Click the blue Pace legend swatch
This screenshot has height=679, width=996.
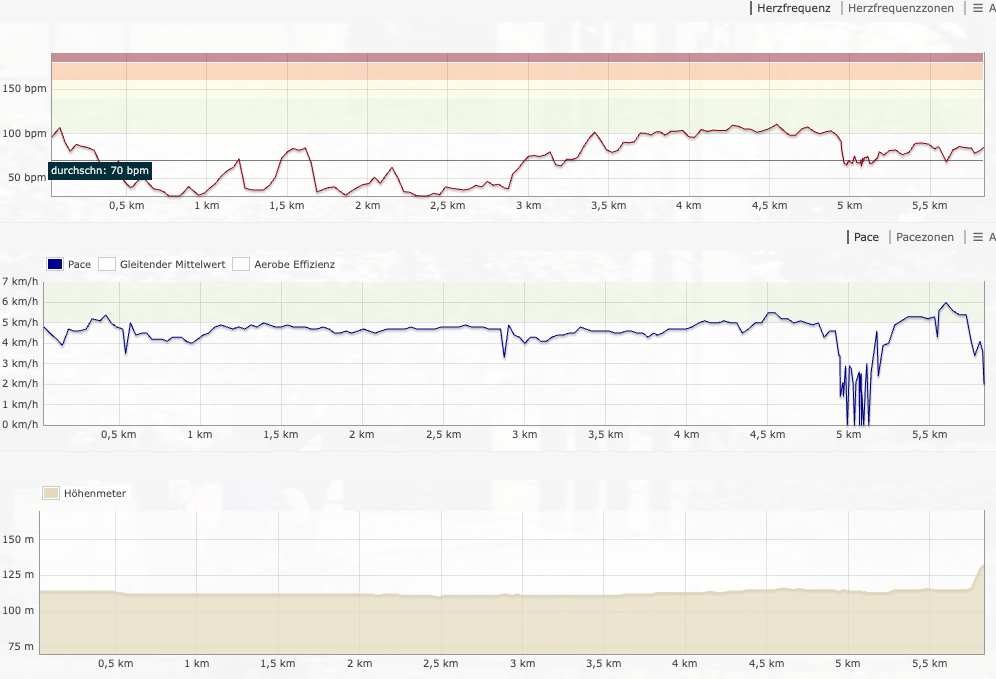click(56, 265)
